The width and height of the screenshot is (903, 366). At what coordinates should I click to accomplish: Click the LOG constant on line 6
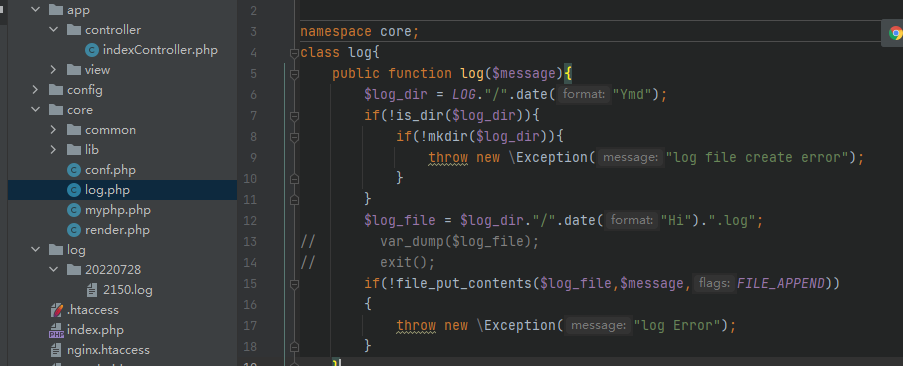tap(464, 94)
